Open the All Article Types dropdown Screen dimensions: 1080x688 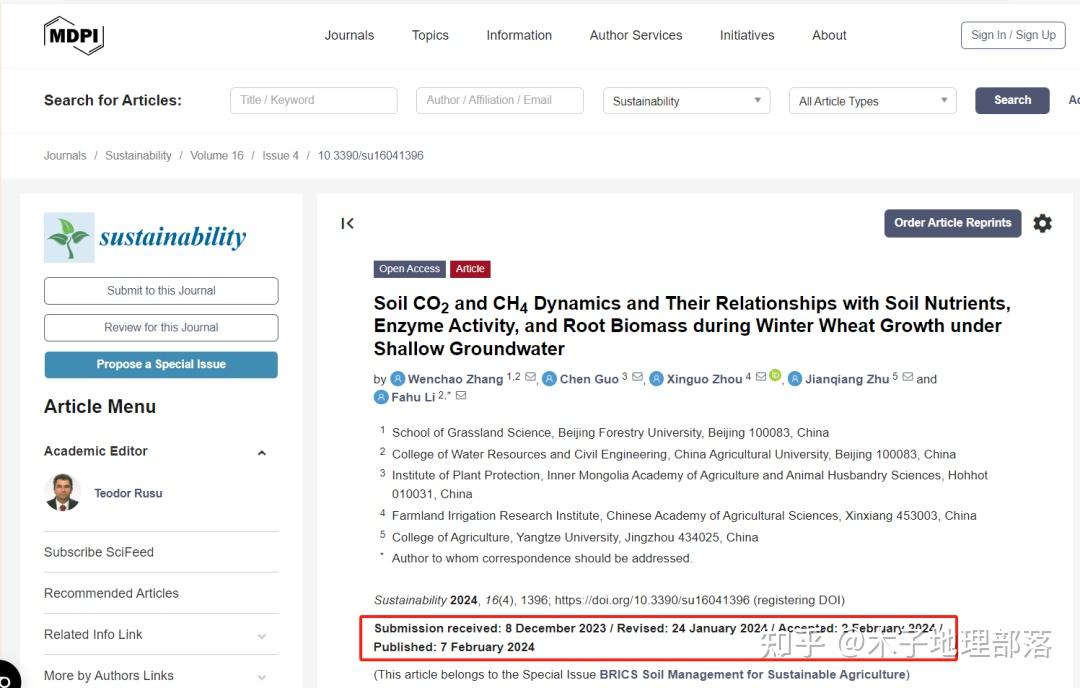[872, 101]
